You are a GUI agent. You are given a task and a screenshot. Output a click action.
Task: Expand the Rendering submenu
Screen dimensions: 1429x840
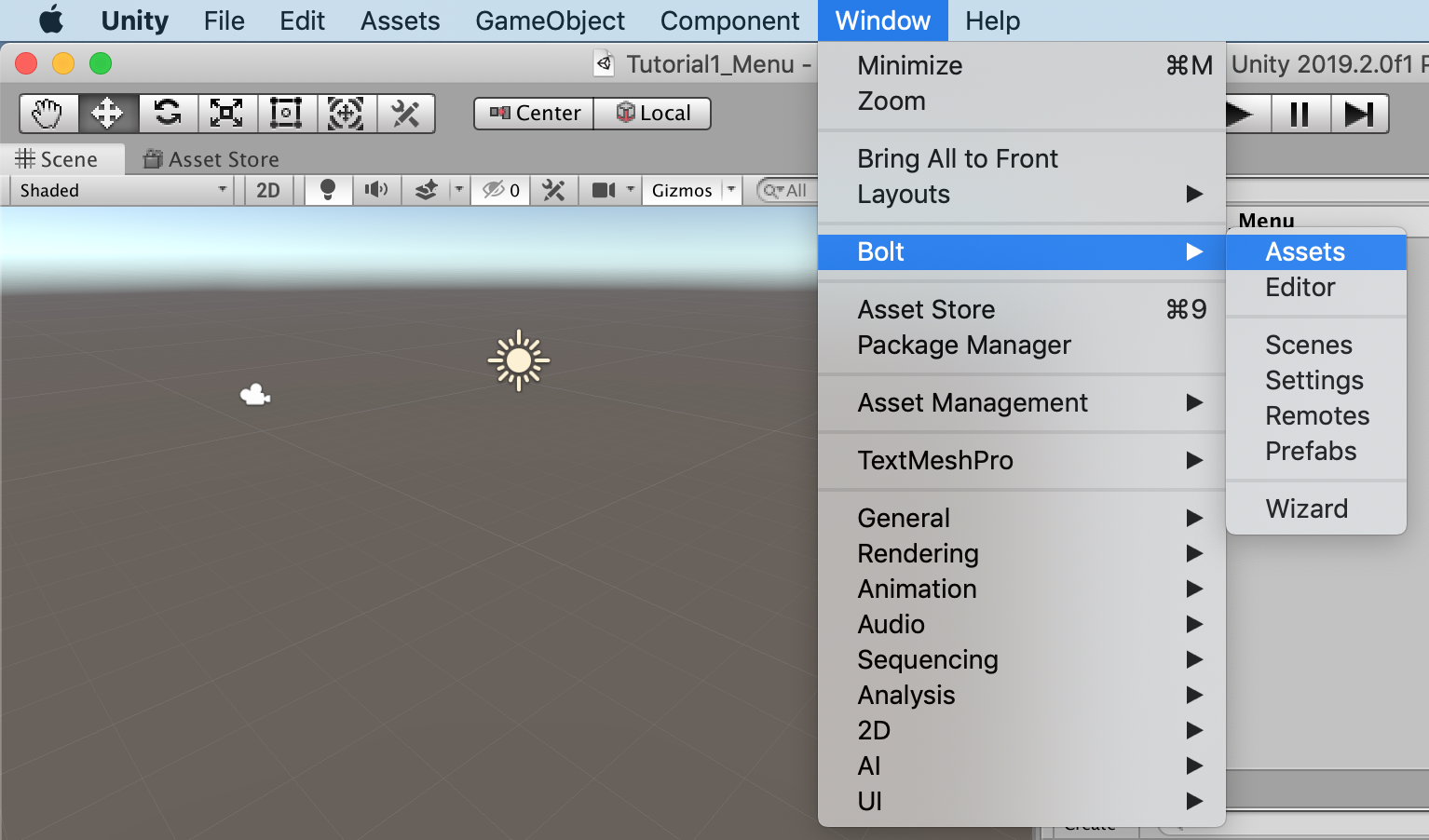tap(1022, 553)
